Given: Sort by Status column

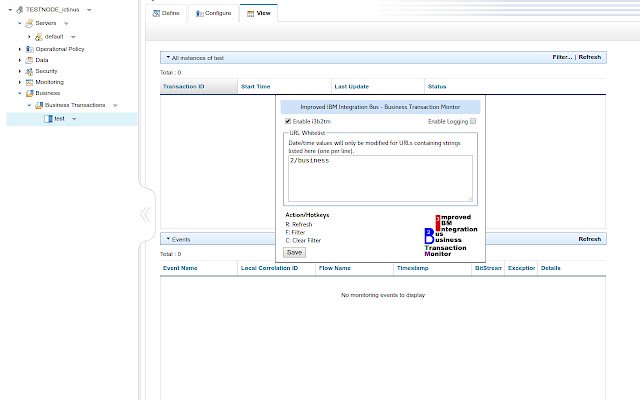Looking at the screenshot, I should [516, 87].
